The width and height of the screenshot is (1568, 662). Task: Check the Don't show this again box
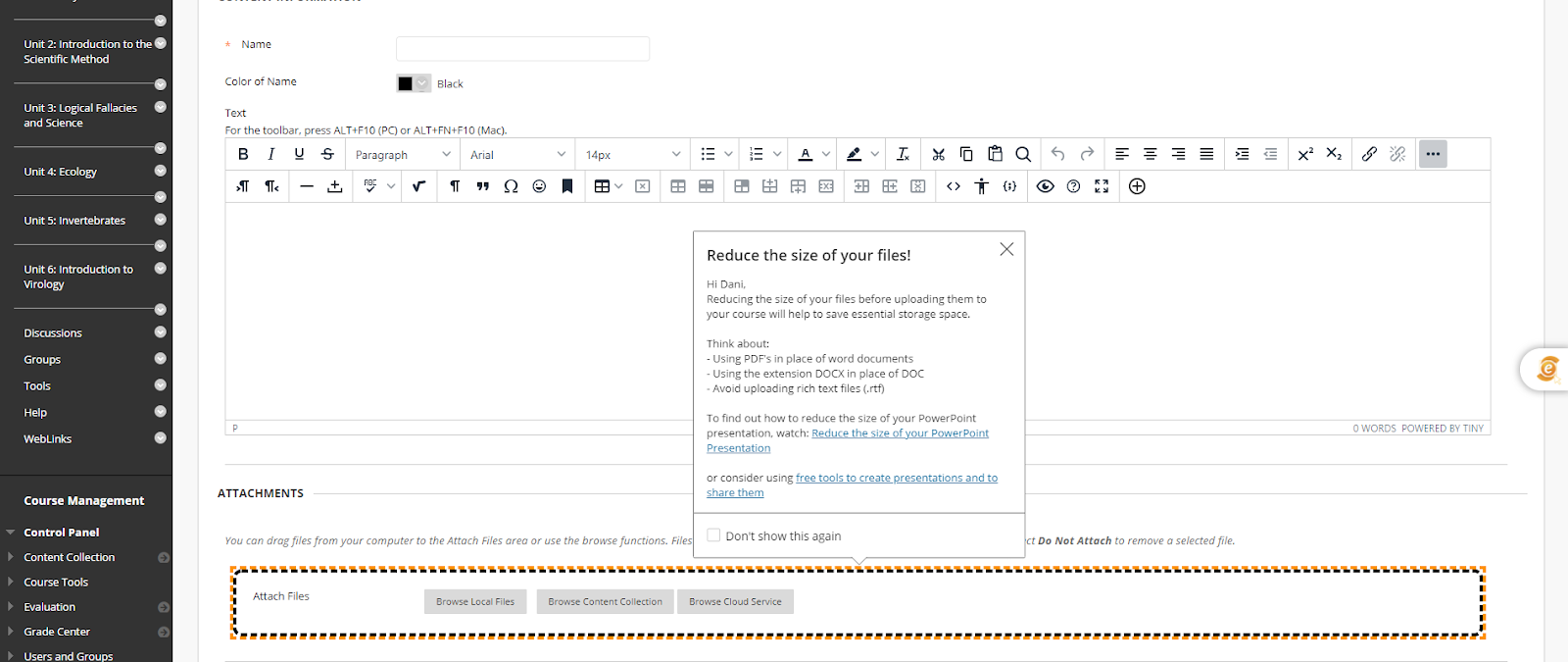click(x=713, y=535)
